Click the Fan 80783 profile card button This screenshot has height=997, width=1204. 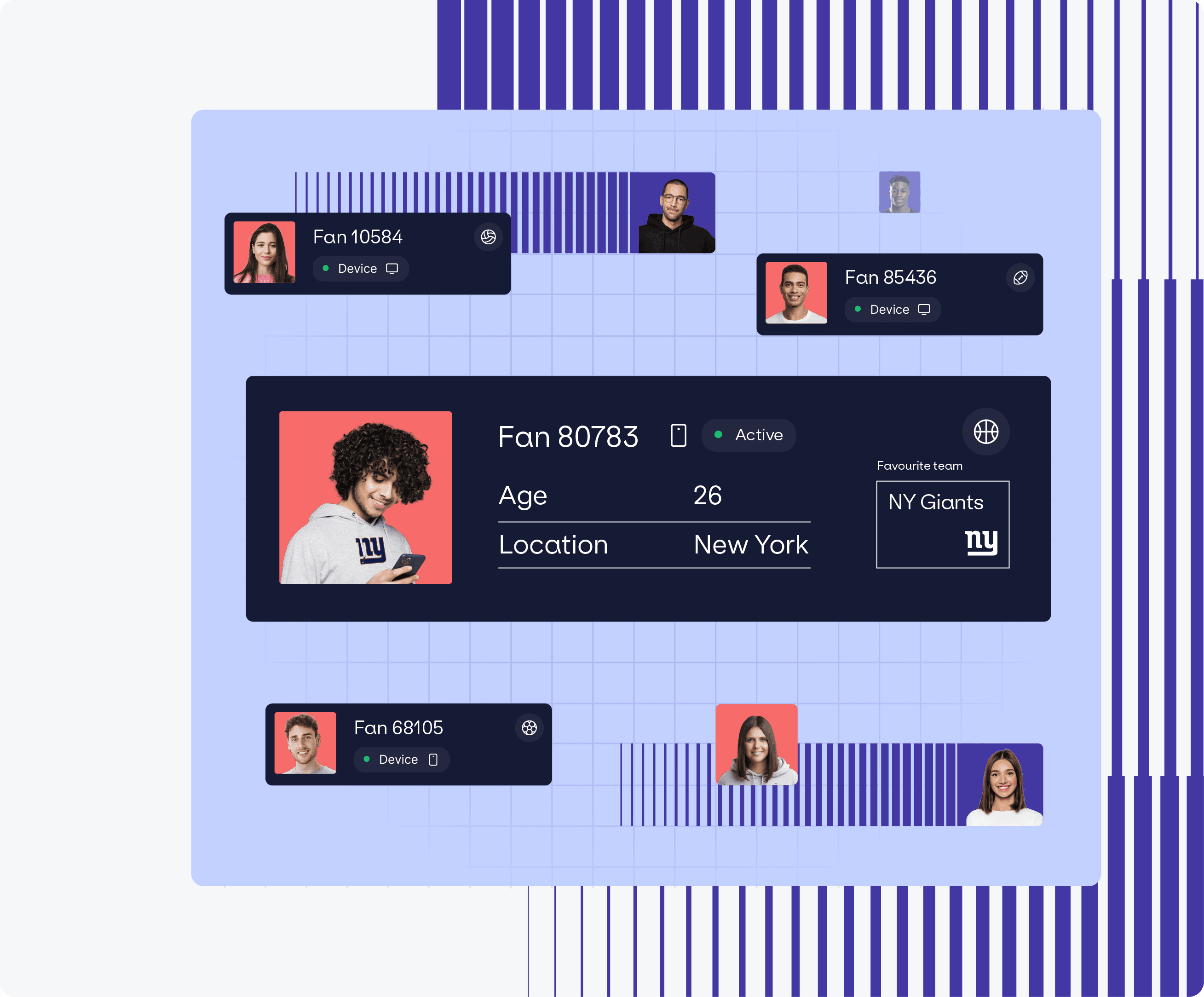pos(649,498)
